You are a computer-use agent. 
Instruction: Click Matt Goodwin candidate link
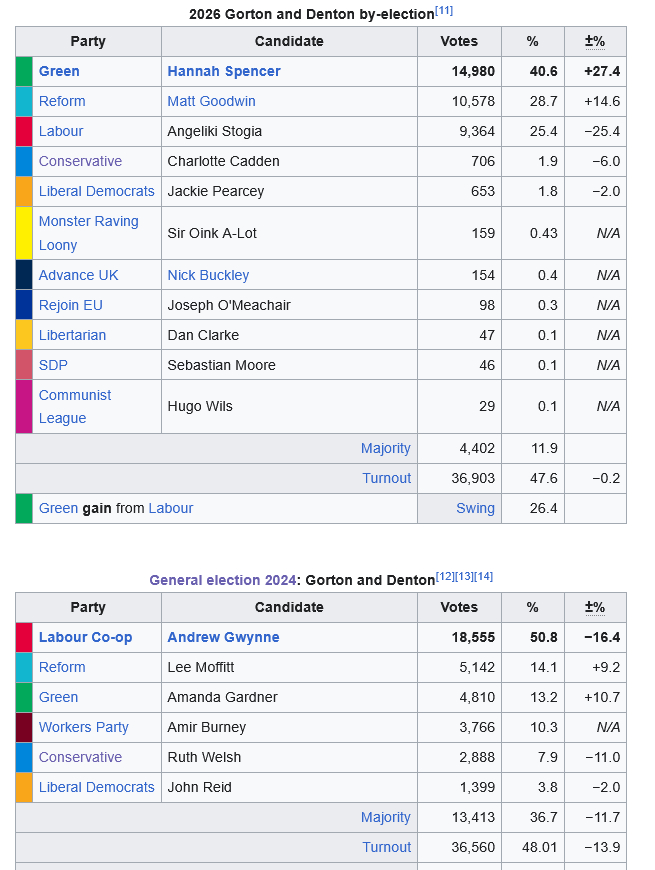tap(211, 101)
